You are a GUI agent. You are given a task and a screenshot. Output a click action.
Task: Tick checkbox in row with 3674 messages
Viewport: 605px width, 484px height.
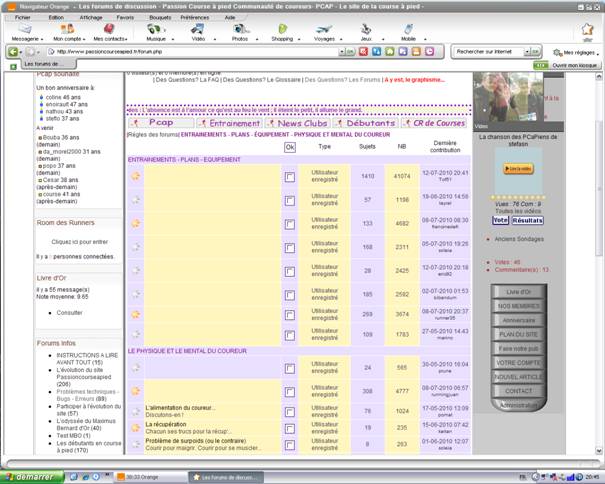coord(290,315)
